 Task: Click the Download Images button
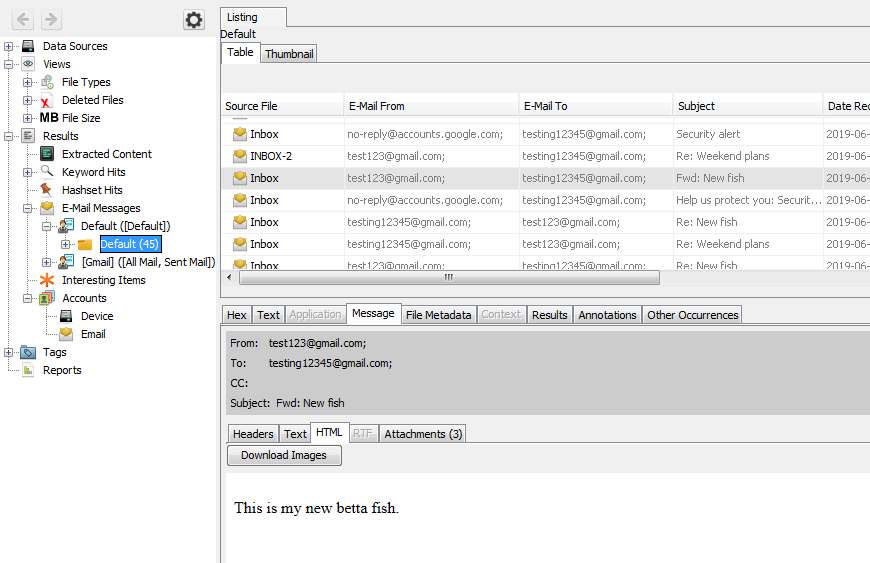(x=284, y=455)
